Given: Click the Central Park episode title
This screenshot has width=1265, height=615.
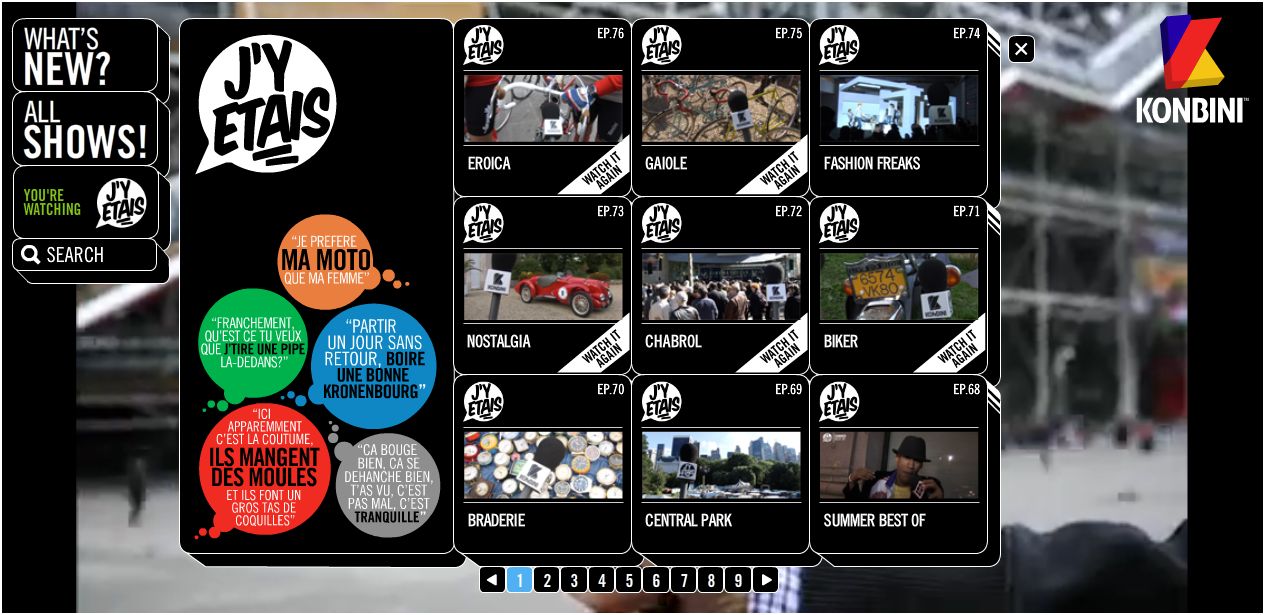Looking at the screenshot, I should (x=688, y=520).
